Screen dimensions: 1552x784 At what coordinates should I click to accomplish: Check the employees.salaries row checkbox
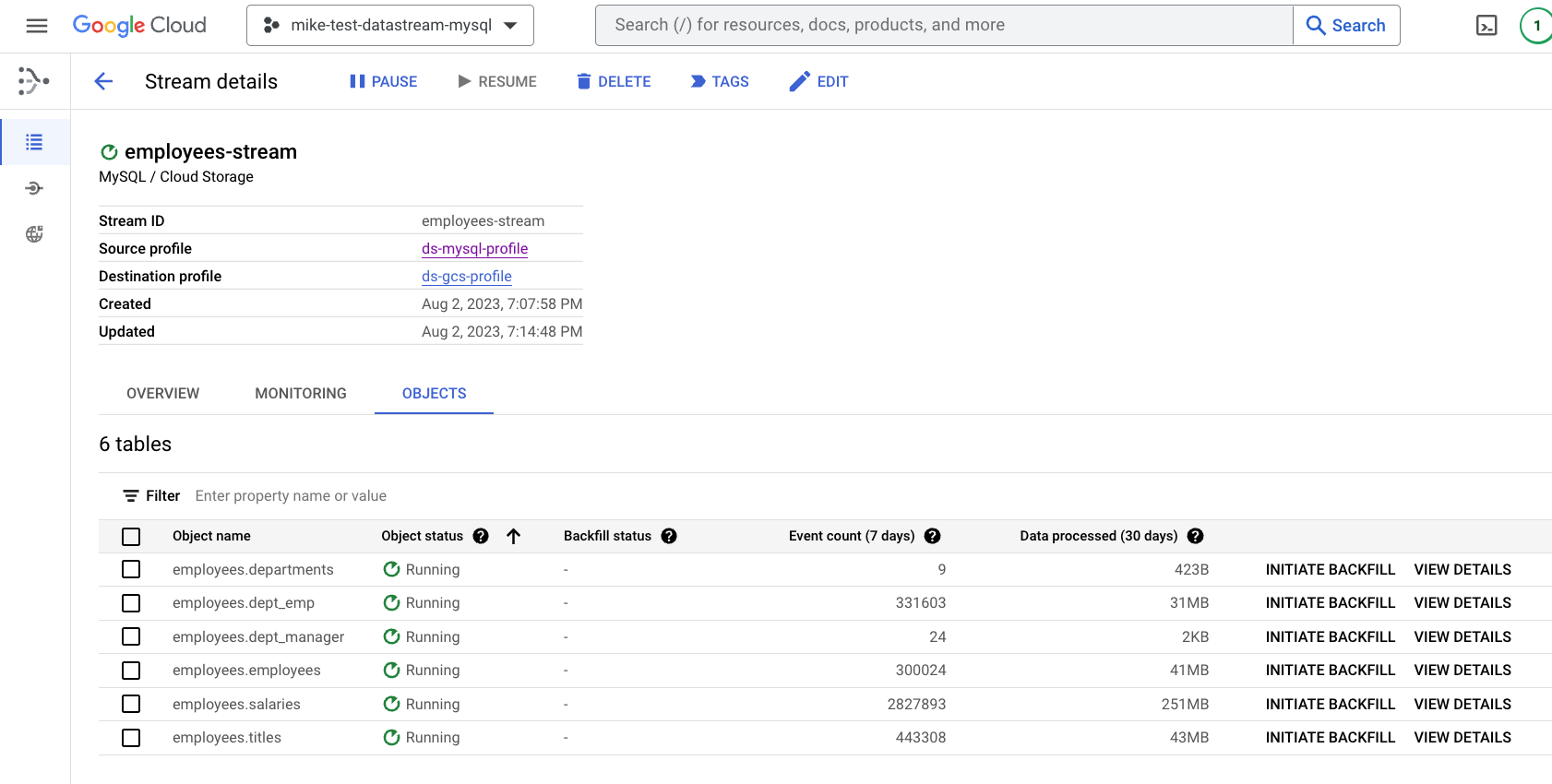pyautogui.click(x=131, y=705)
